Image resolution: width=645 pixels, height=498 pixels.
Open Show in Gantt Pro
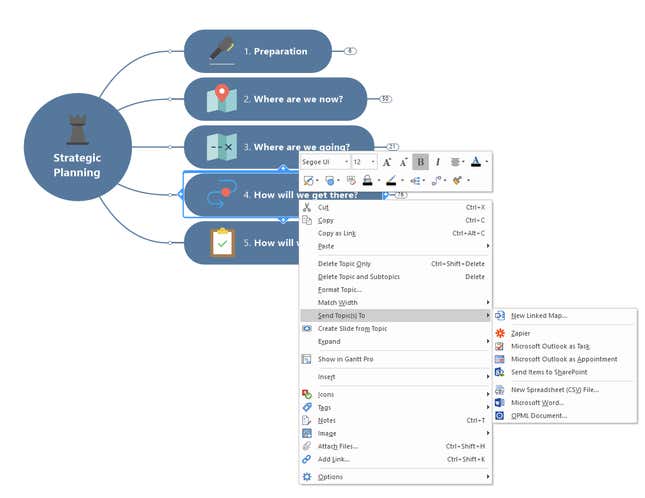[396, 359]
